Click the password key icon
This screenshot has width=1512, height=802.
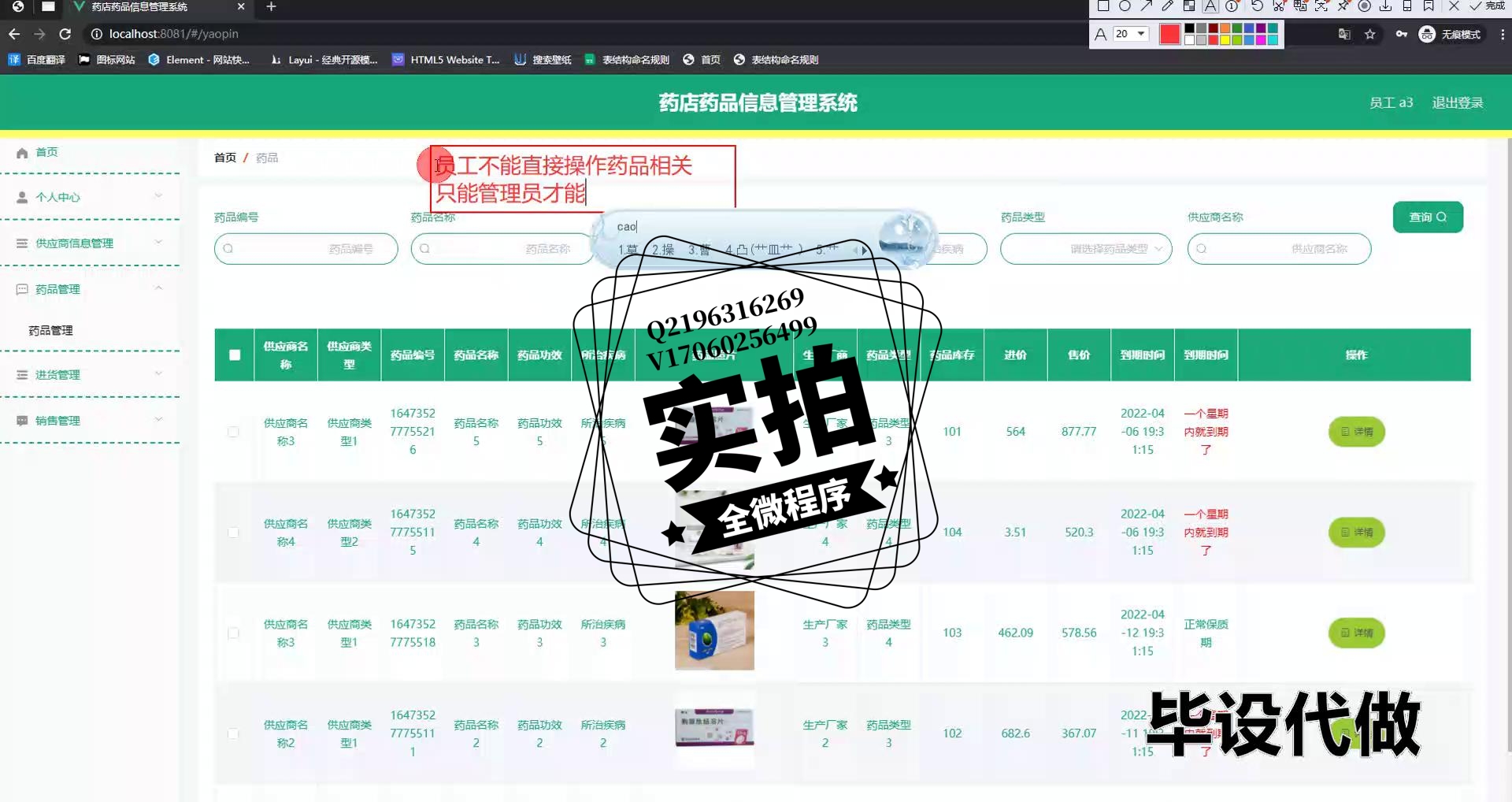coord(1401,34)
